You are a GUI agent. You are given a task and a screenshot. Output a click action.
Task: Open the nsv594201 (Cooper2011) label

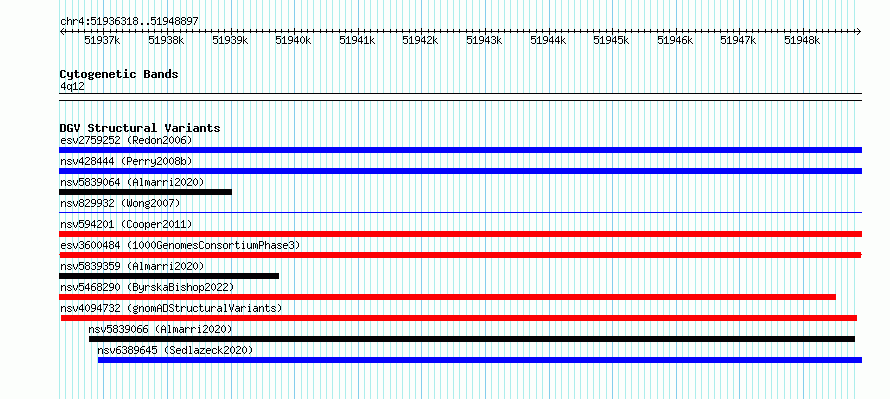coord(126,224)
